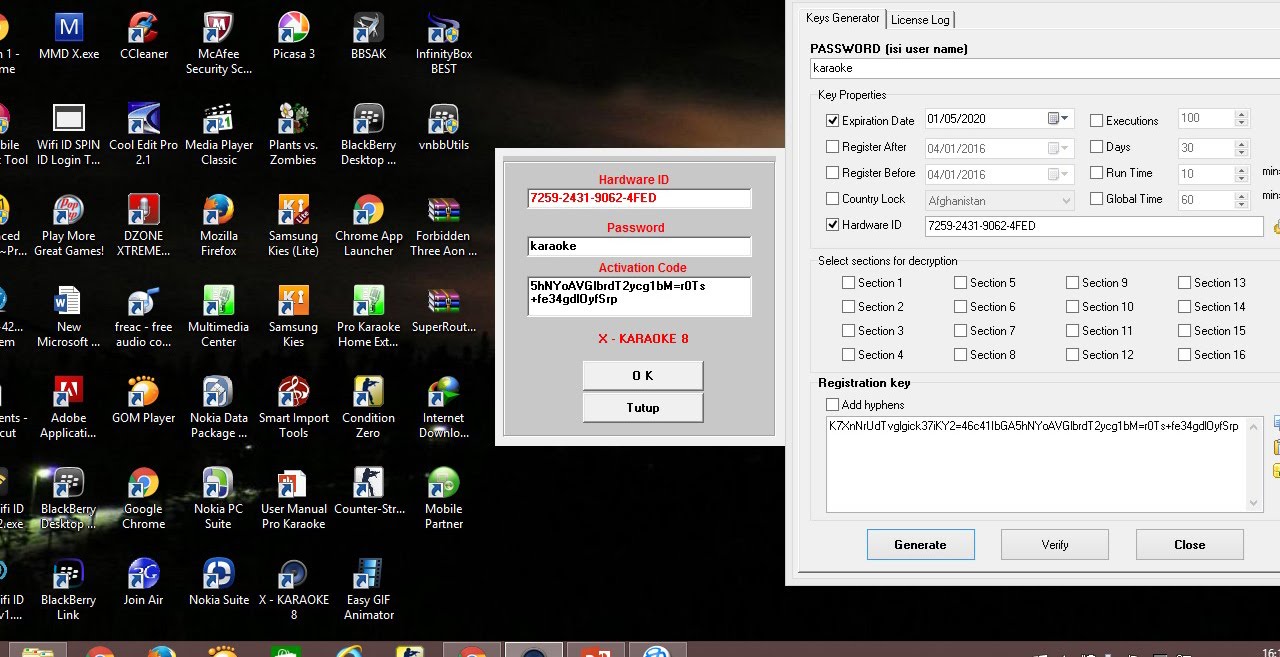This screenshot has height=657, width=1280.
Task: Open Media Player Classic shortcut
Action: point(219,134)
